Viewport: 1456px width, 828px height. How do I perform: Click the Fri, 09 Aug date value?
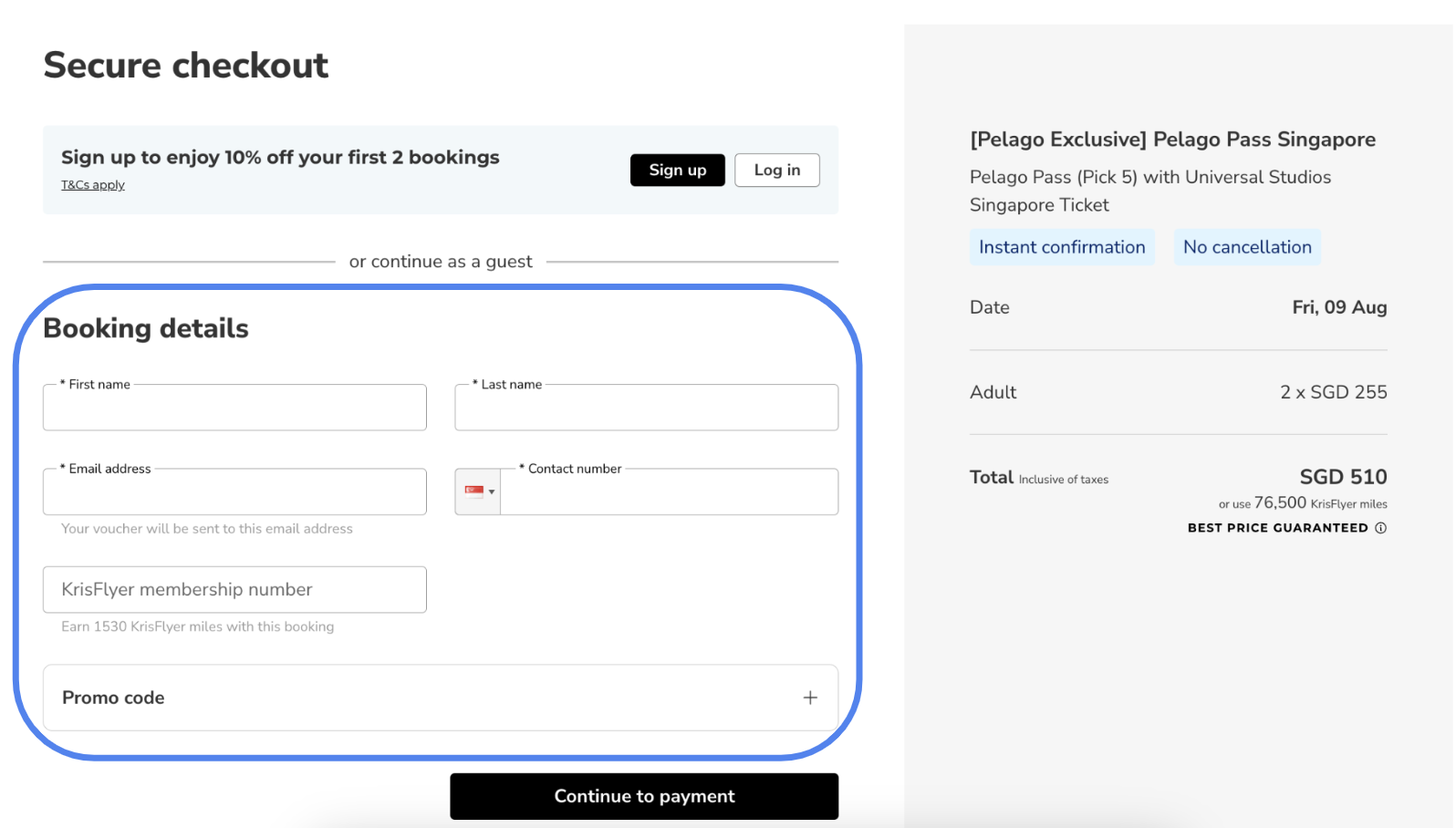click(x=1339, y=307)
